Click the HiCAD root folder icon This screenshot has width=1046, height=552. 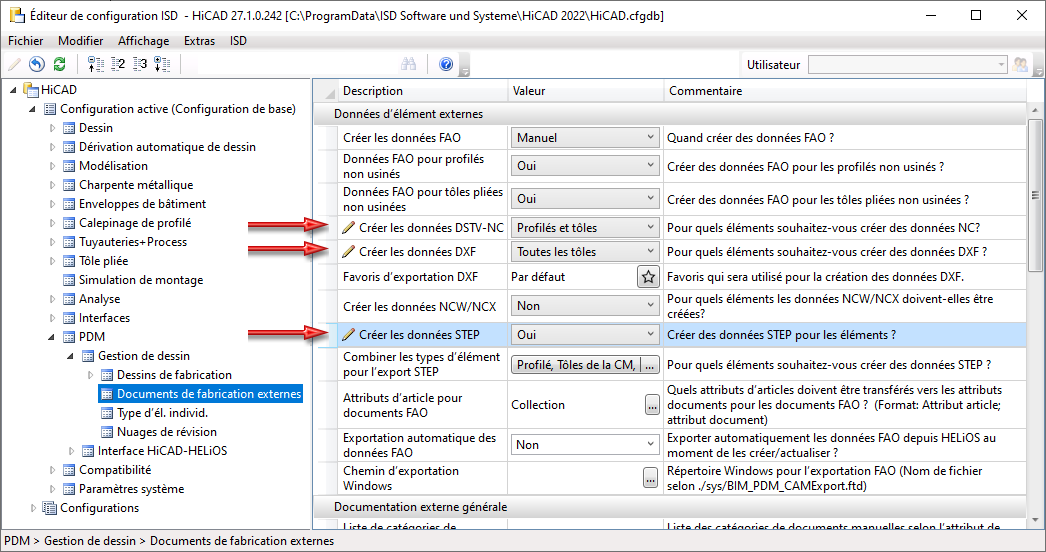(31, 89)
